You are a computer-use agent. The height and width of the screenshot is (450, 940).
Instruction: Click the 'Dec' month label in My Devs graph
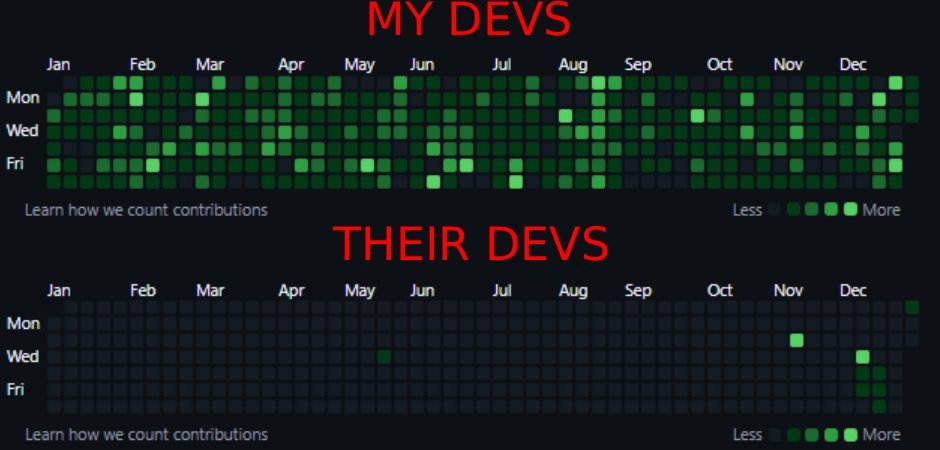tap(853, 65)
